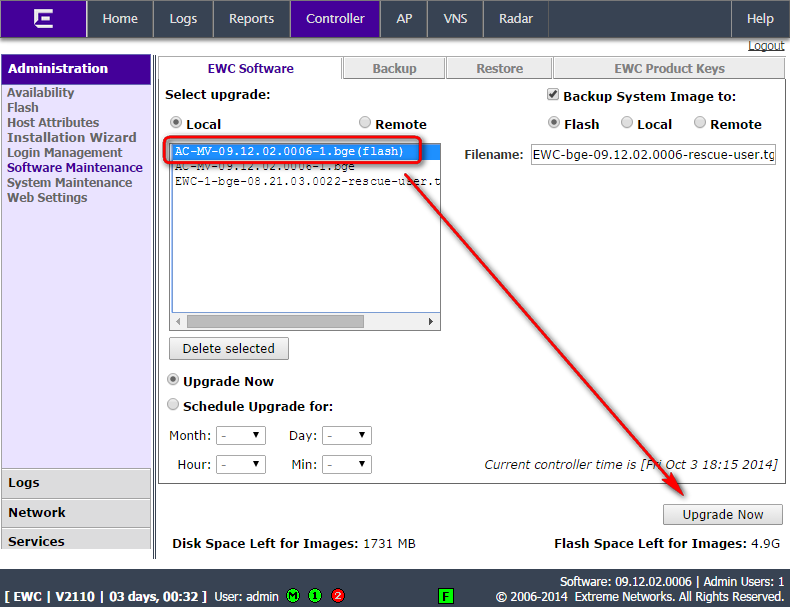The height and width of the screenshot is (607, 790).
Task: Open Software Maintenance in the sidebar
Action: point(75,168)
